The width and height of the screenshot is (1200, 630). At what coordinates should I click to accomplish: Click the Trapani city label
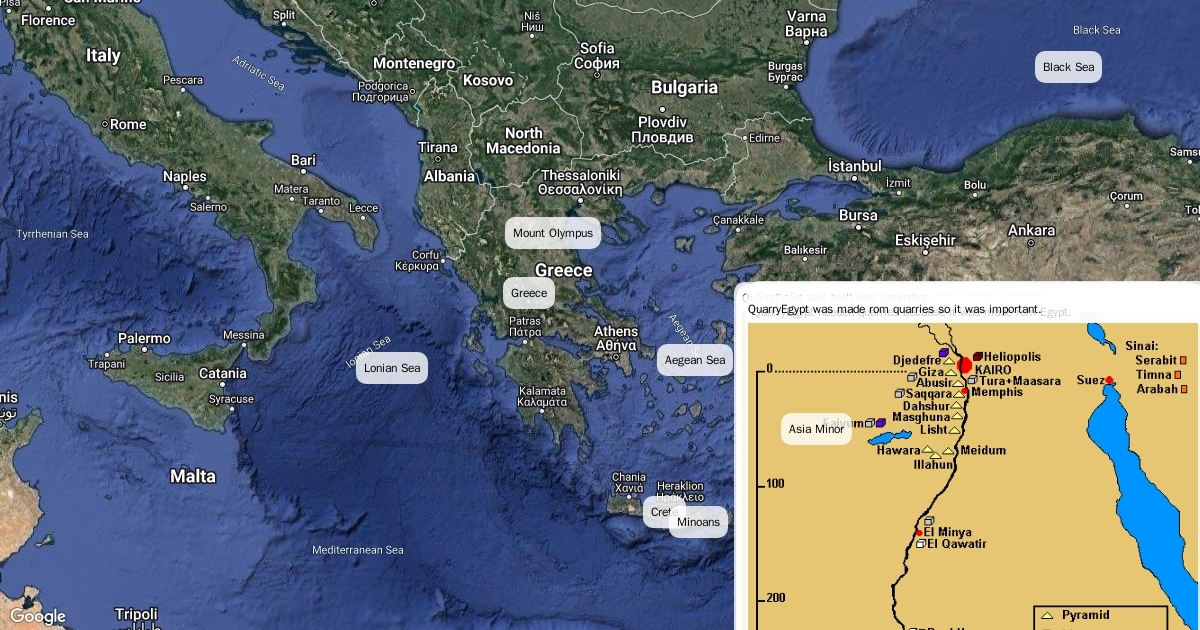[107, 364]
